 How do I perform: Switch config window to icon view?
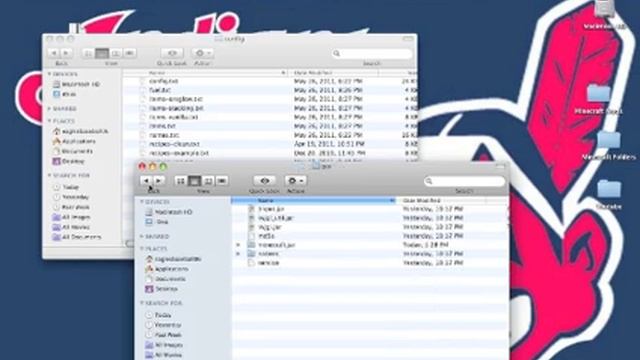(88, 53)
